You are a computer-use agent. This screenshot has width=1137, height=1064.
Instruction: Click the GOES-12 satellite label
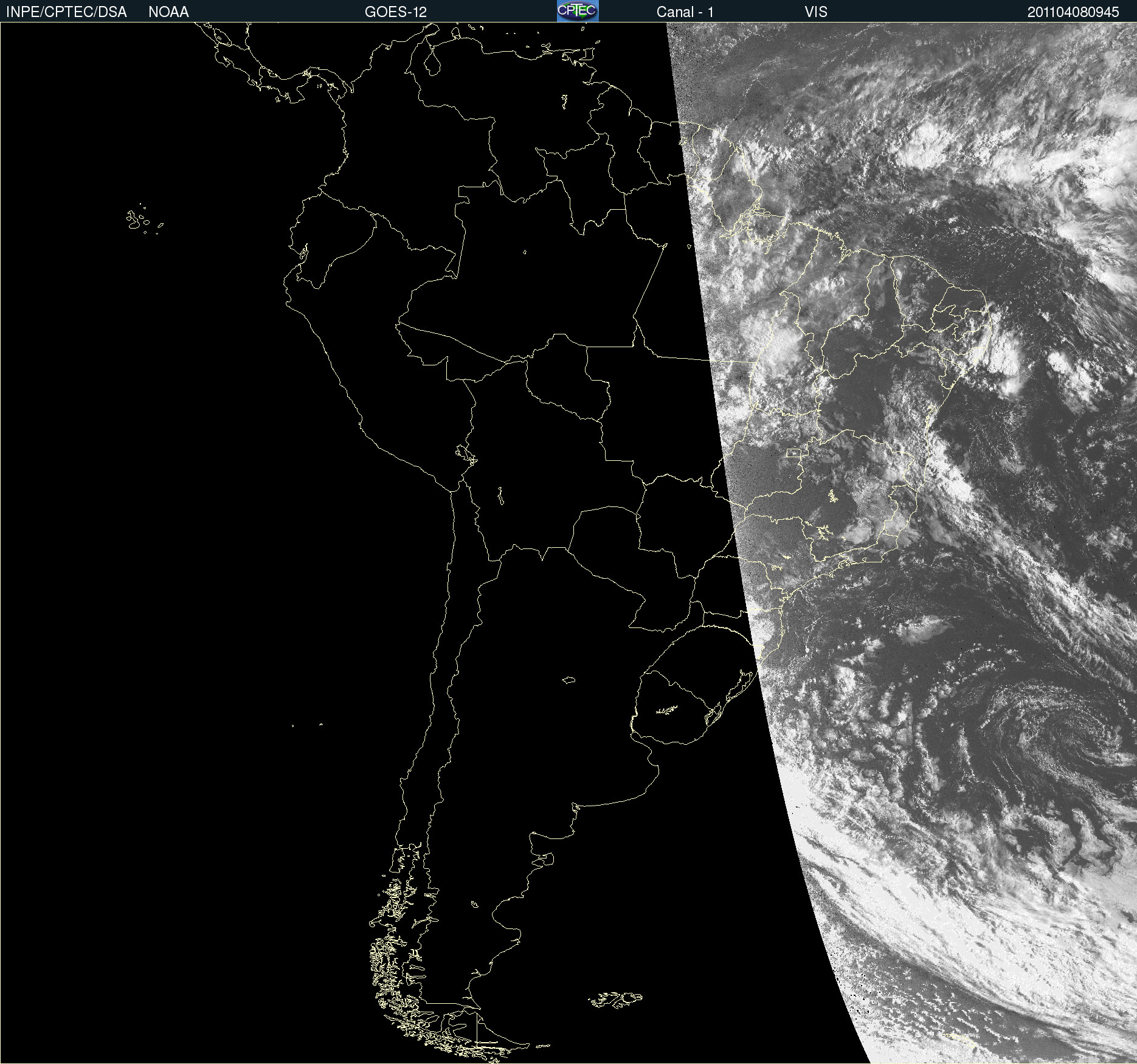(396, 12)
